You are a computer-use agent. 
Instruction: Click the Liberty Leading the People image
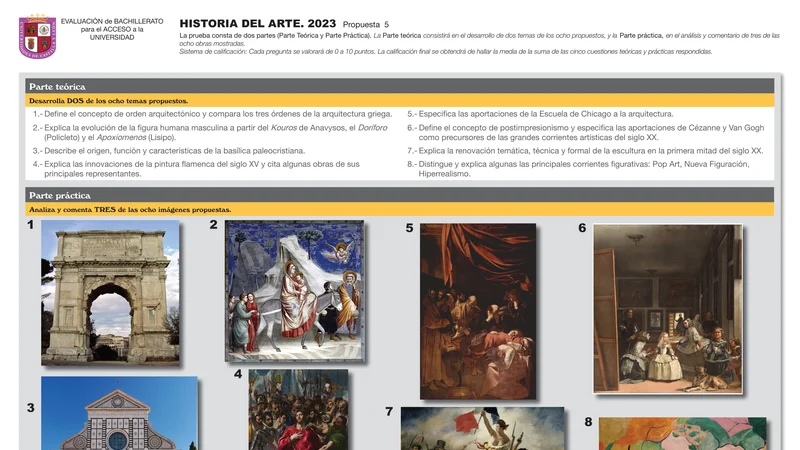click(x=482, y=429)
